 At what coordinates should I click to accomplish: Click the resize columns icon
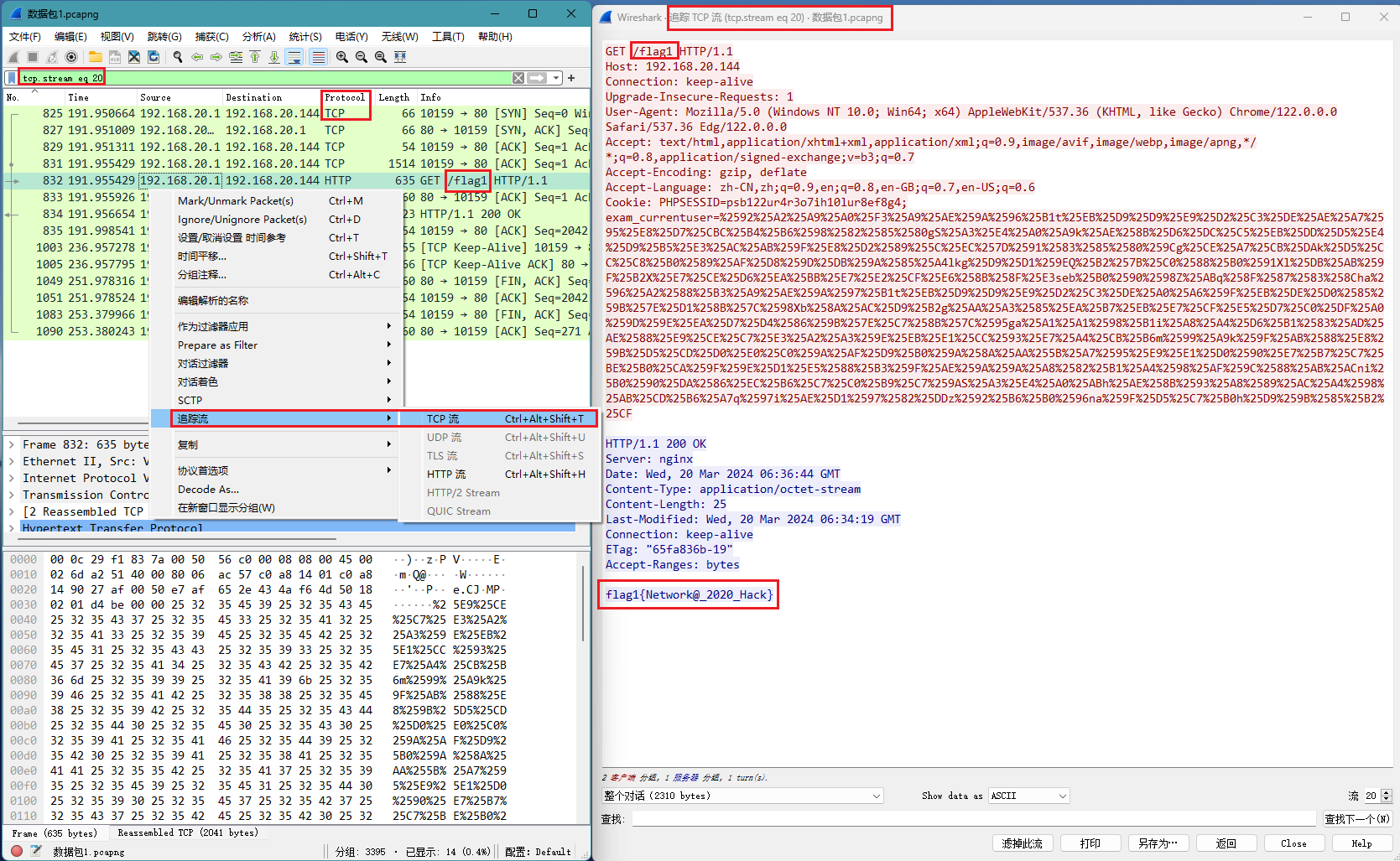point(400,57)
